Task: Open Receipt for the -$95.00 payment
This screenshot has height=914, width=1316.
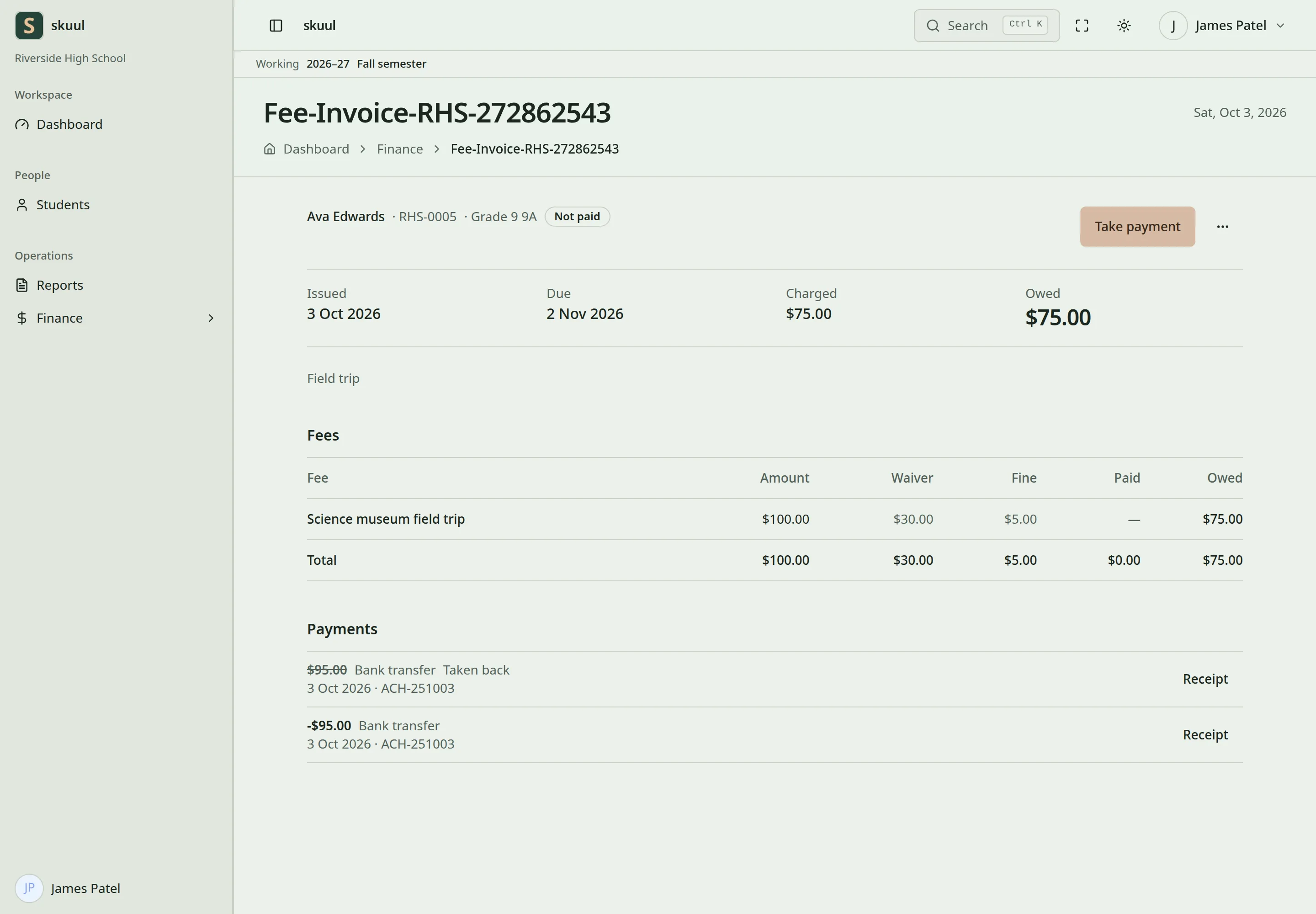Action: point(1205,735)
